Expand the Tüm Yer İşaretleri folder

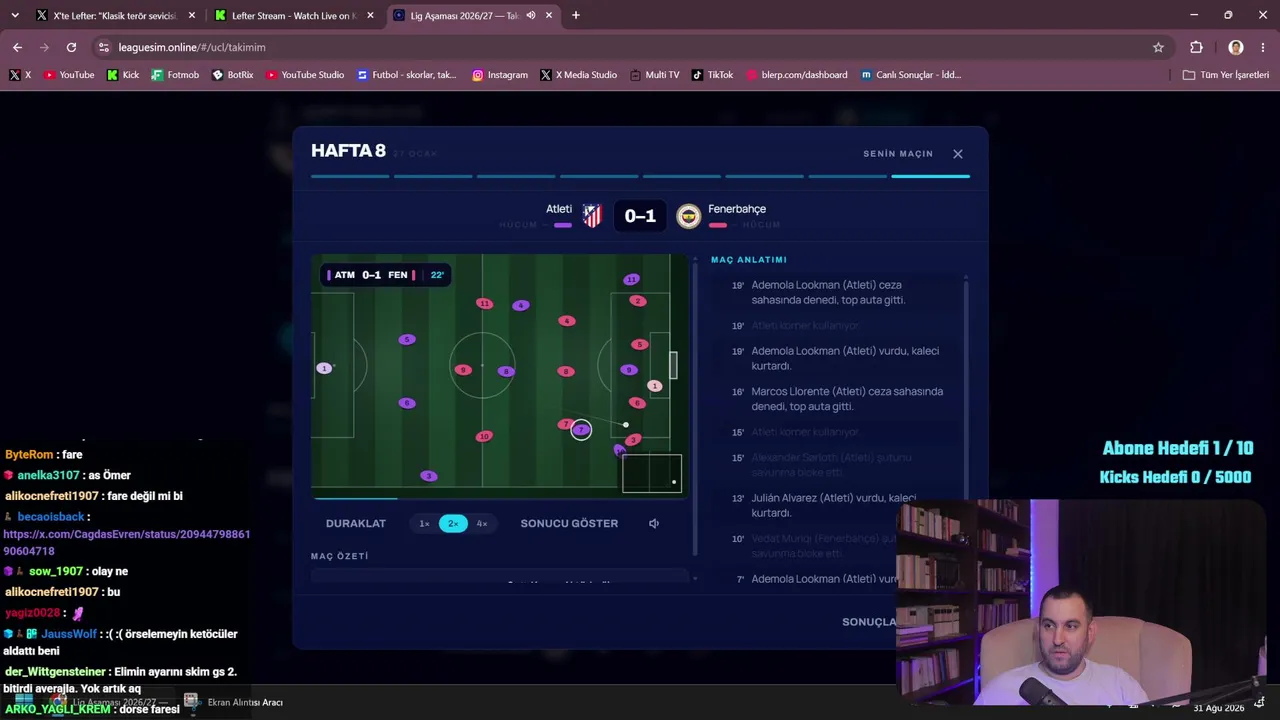click(x=1226, y=75)
